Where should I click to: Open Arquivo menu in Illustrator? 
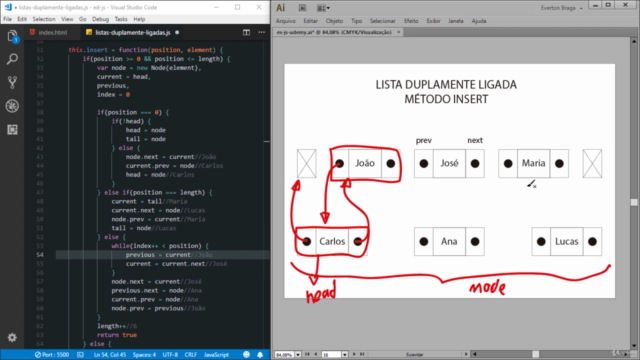click(286, 21)
